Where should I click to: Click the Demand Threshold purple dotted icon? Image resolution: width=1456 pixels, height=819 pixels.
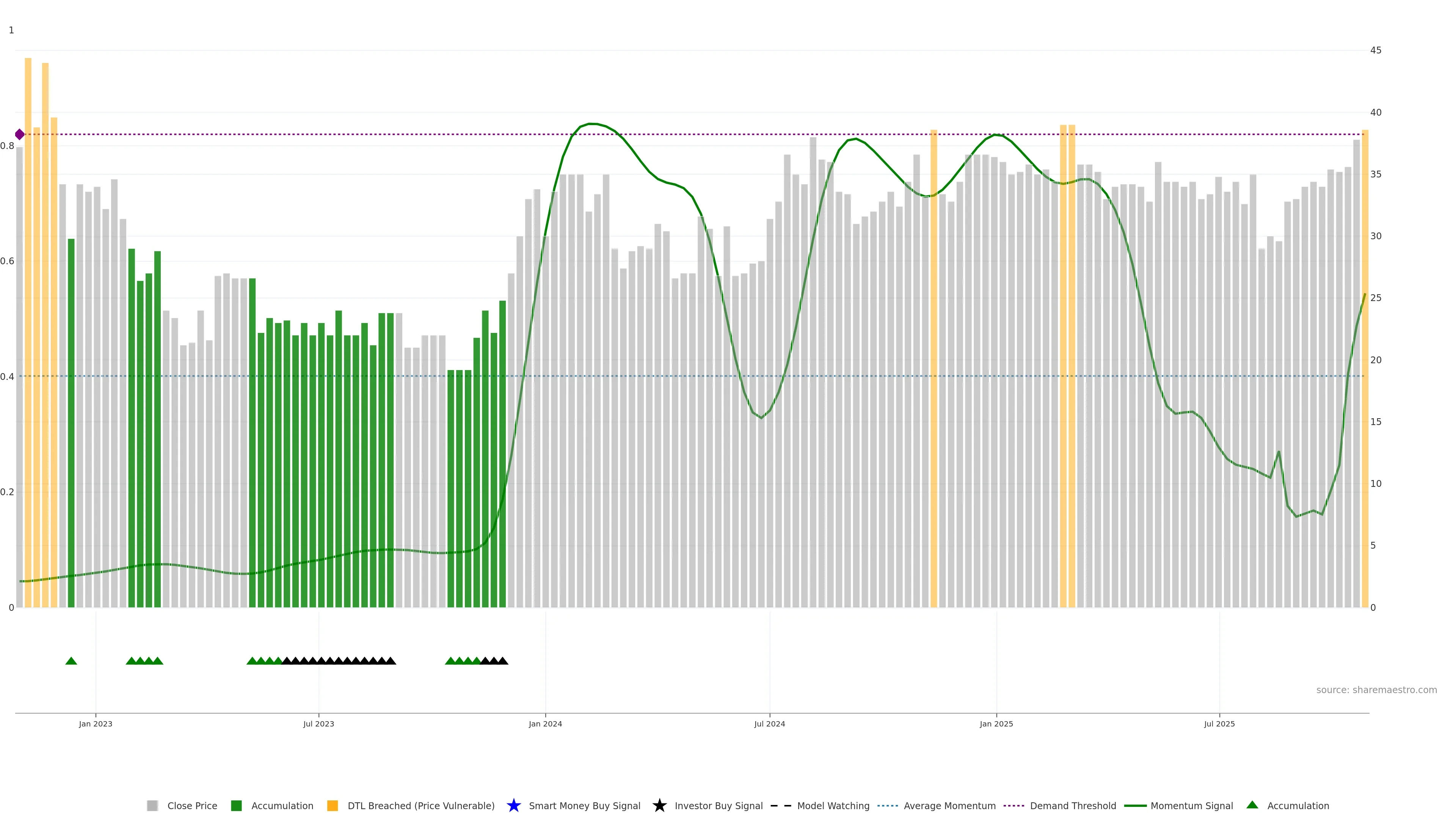[x=1014, y=805]
